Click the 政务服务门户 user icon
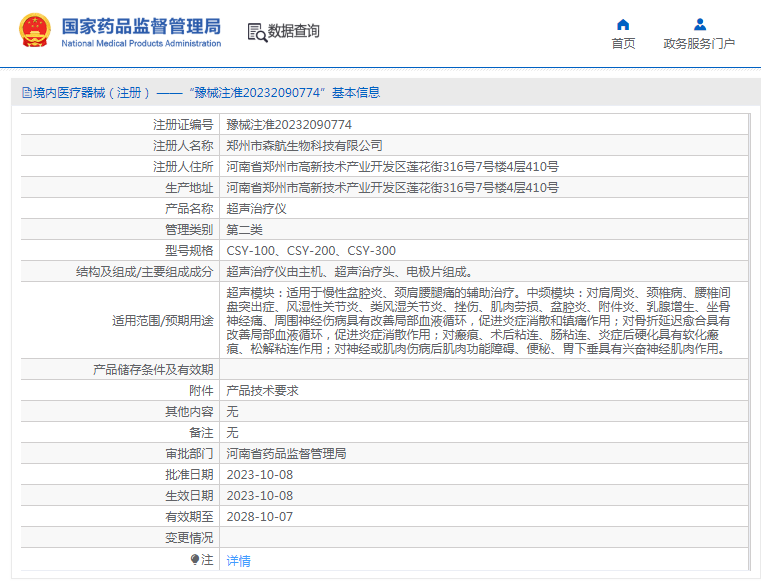Screen dimensions: 761x582 699,24
